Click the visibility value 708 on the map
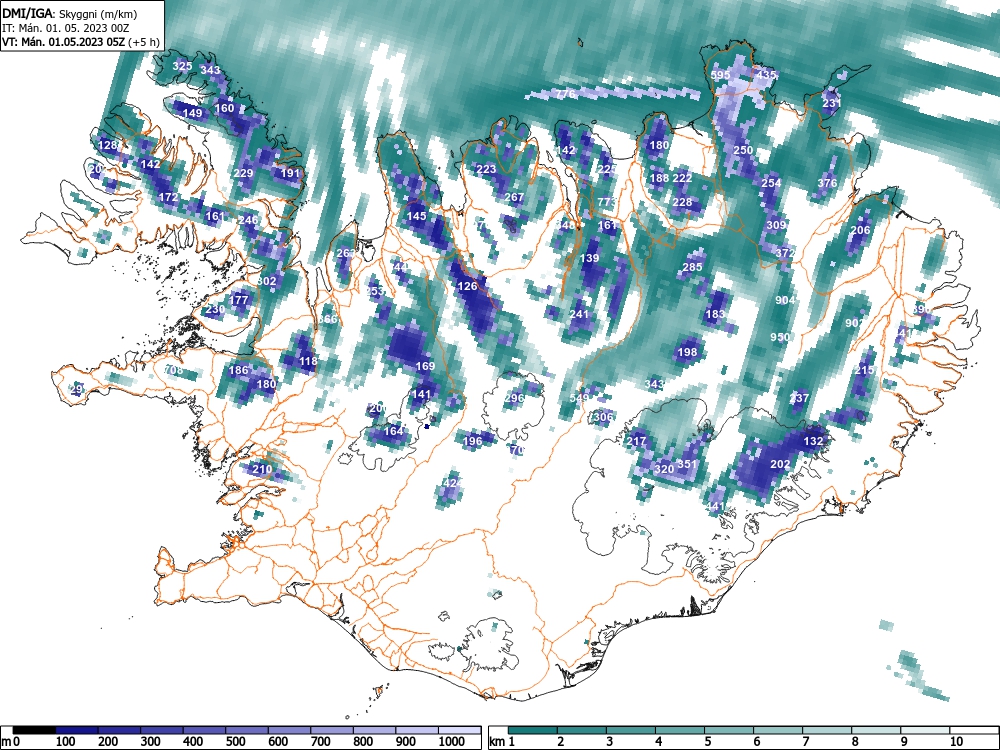The height and width of the screenshot is (750, 1000). (x=173, y=370)
